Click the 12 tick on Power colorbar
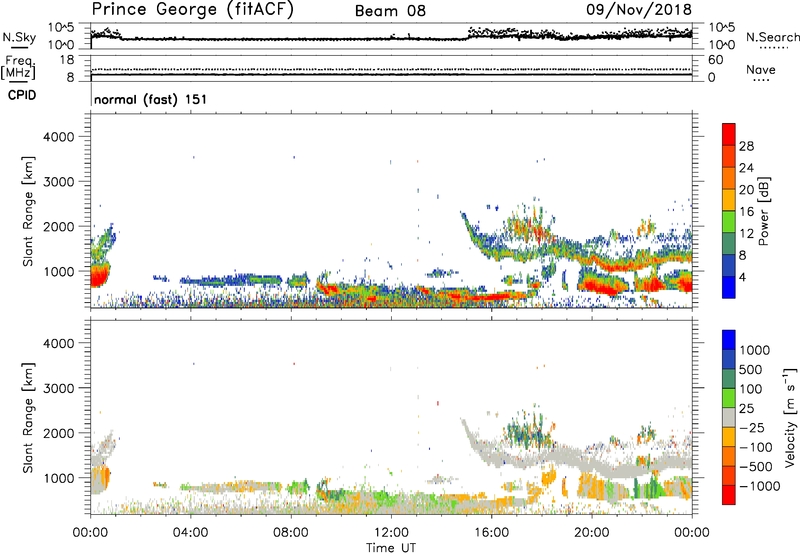Screen dimensions: 800x554 [746, 234]
